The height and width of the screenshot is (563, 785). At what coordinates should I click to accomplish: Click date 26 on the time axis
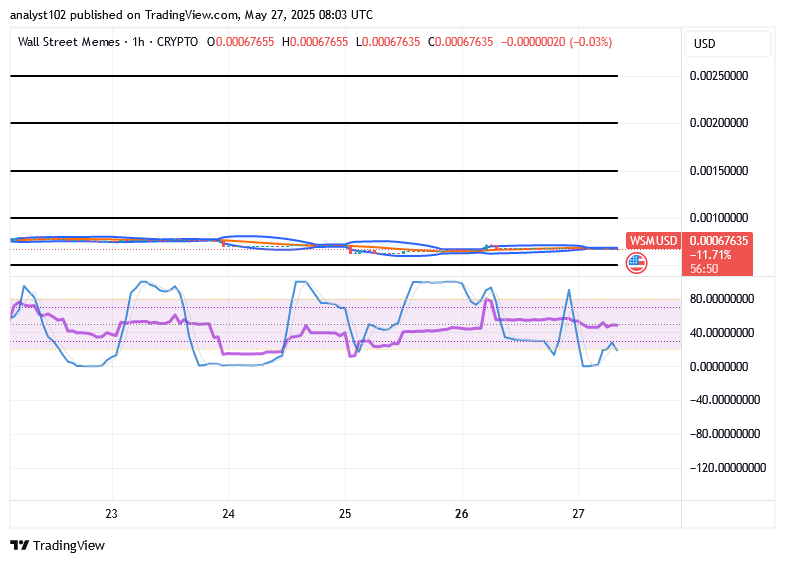tap(462, 514)
